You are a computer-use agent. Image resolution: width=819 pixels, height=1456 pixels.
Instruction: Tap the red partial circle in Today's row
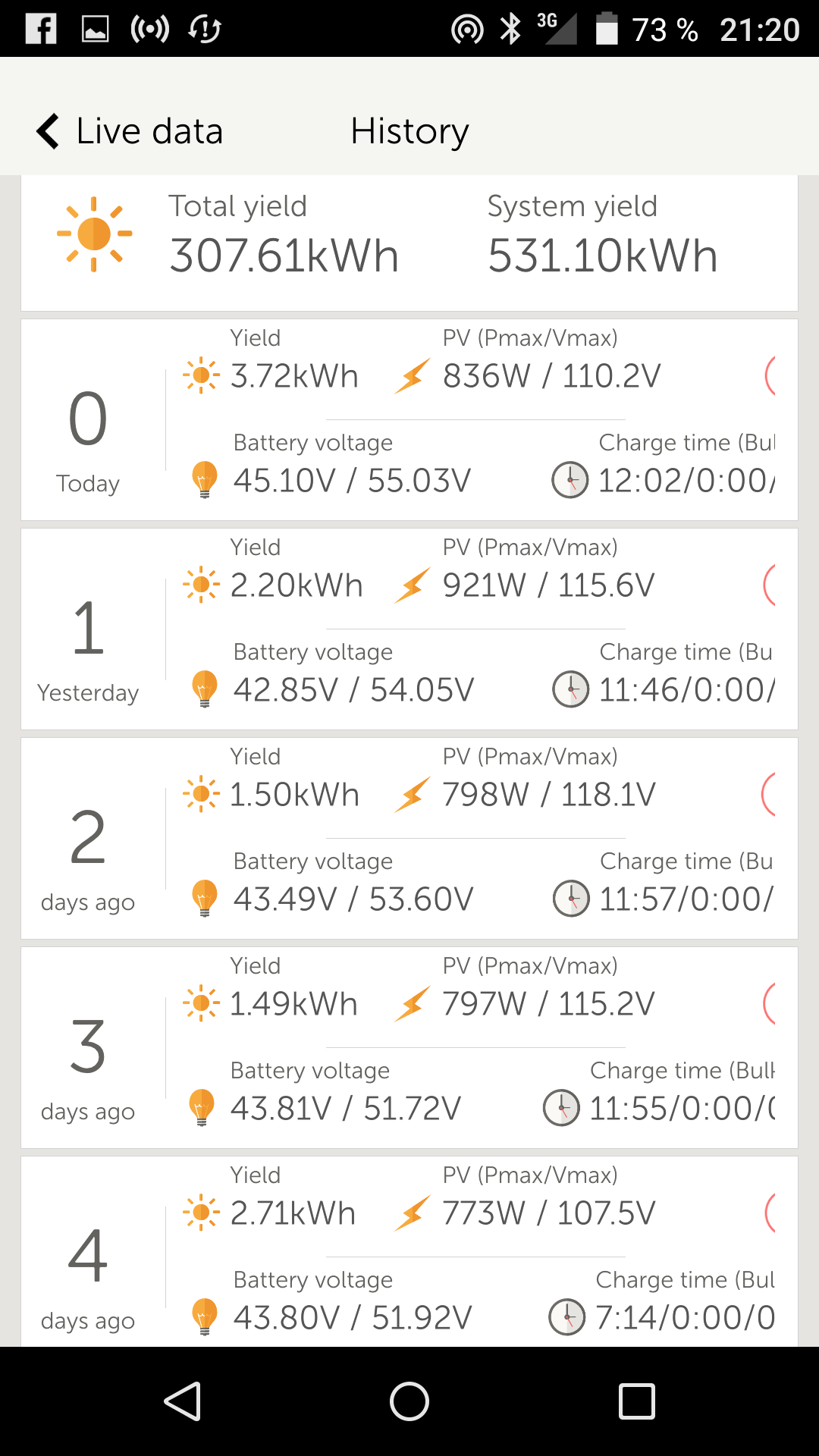770,375
